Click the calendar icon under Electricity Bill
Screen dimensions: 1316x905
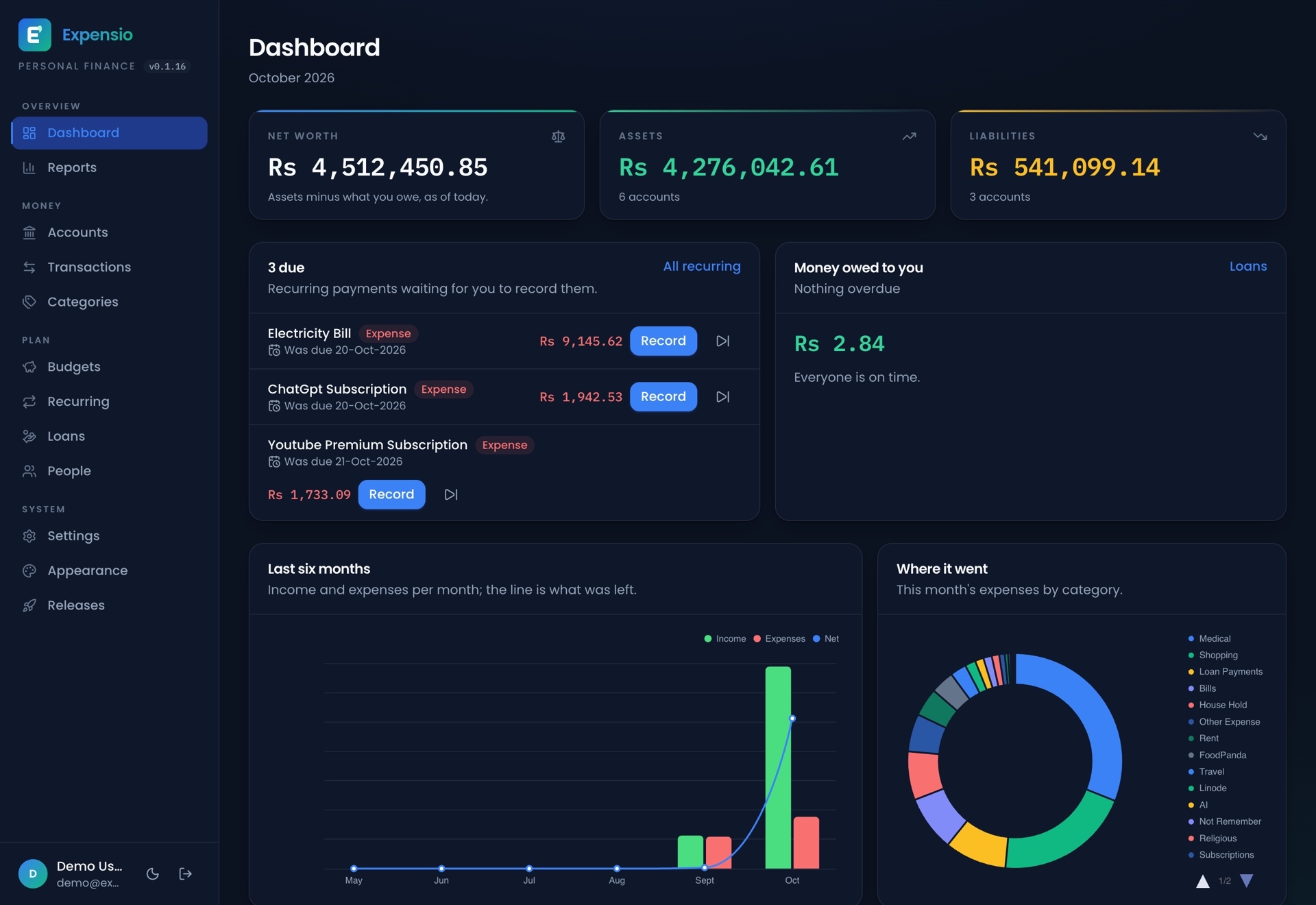click(x=274, y=350)
